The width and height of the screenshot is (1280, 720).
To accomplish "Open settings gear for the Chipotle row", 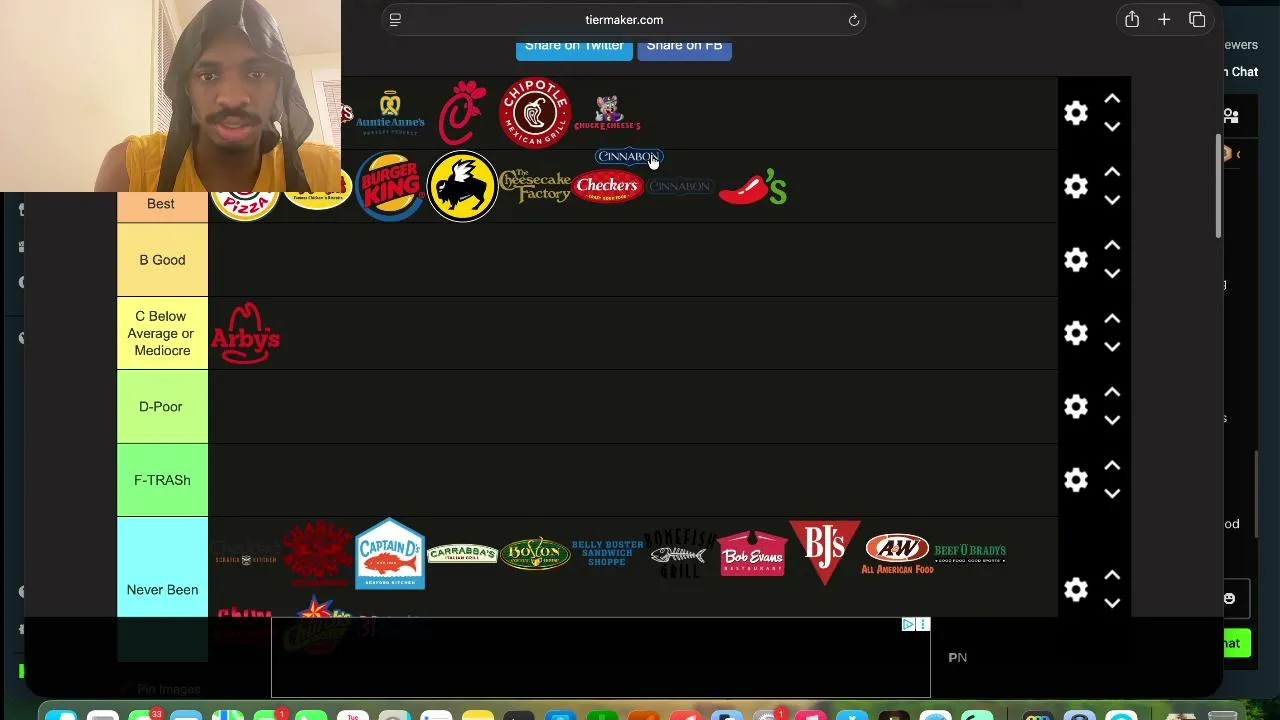I will [1076, 113].
